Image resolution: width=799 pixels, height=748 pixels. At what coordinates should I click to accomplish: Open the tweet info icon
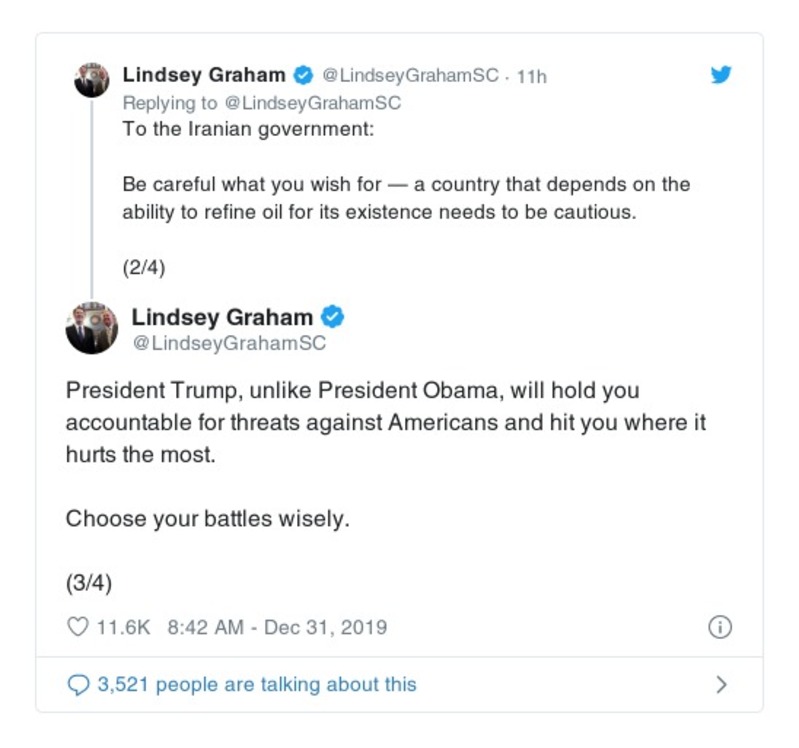719,628
